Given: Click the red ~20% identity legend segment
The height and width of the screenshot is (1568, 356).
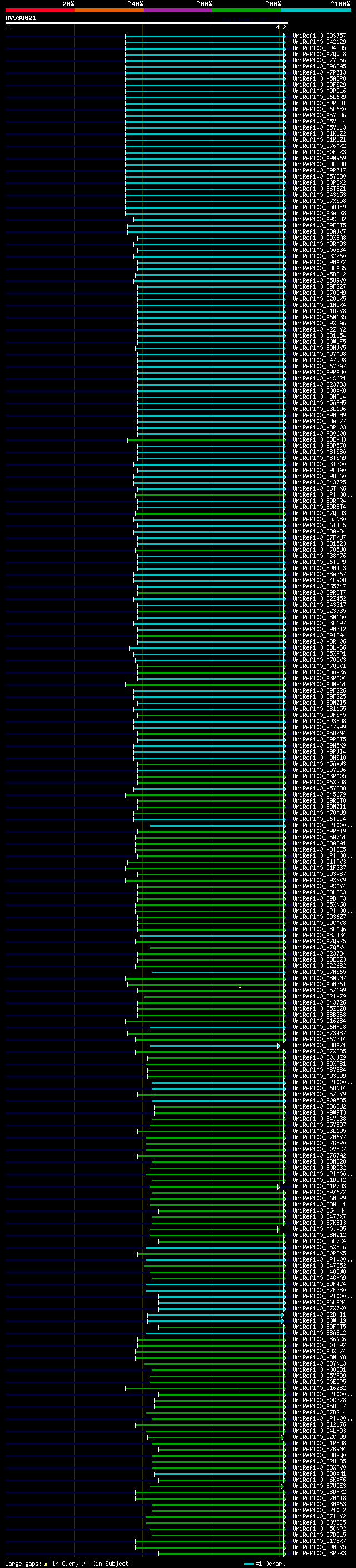Looking at the screenshot, I should [x=39, y=10].
